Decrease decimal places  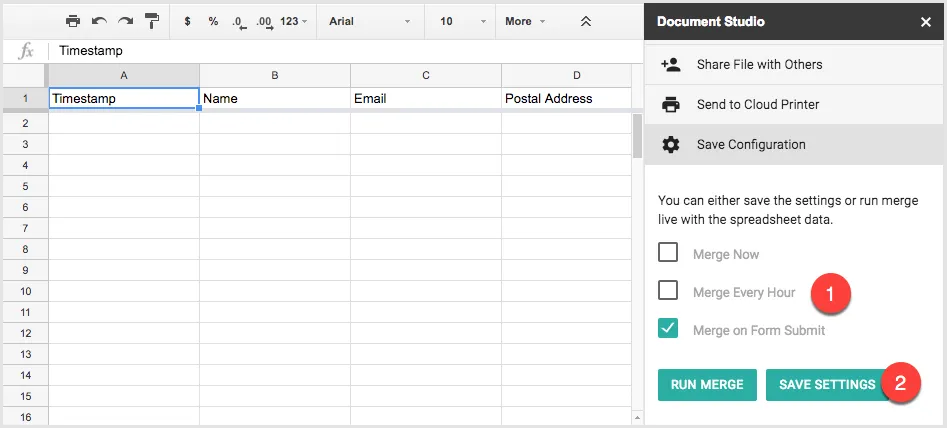pyautogui.click(x=239, y=22)
